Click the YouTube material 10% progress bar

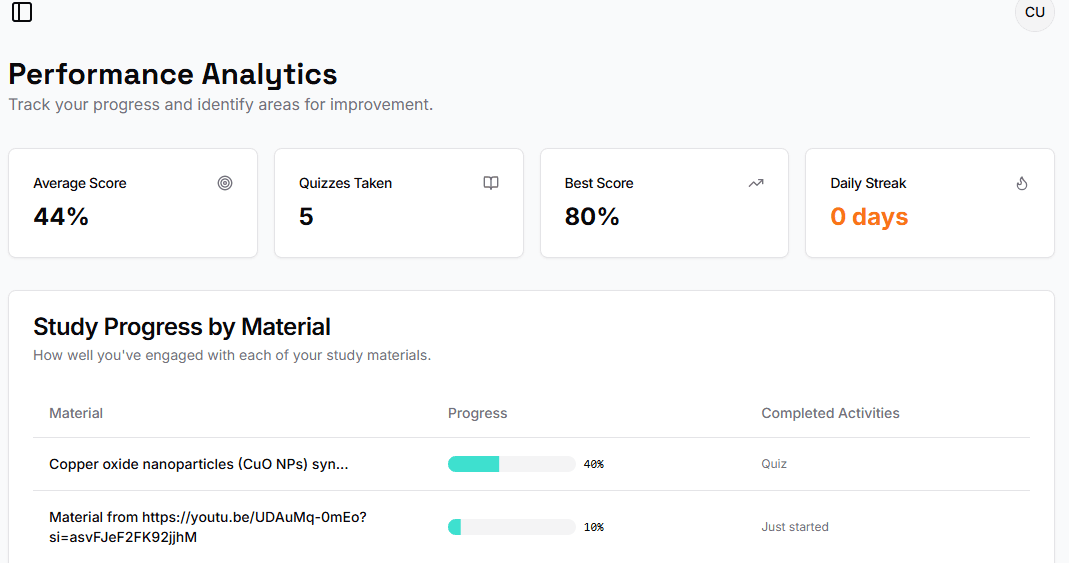511,527
